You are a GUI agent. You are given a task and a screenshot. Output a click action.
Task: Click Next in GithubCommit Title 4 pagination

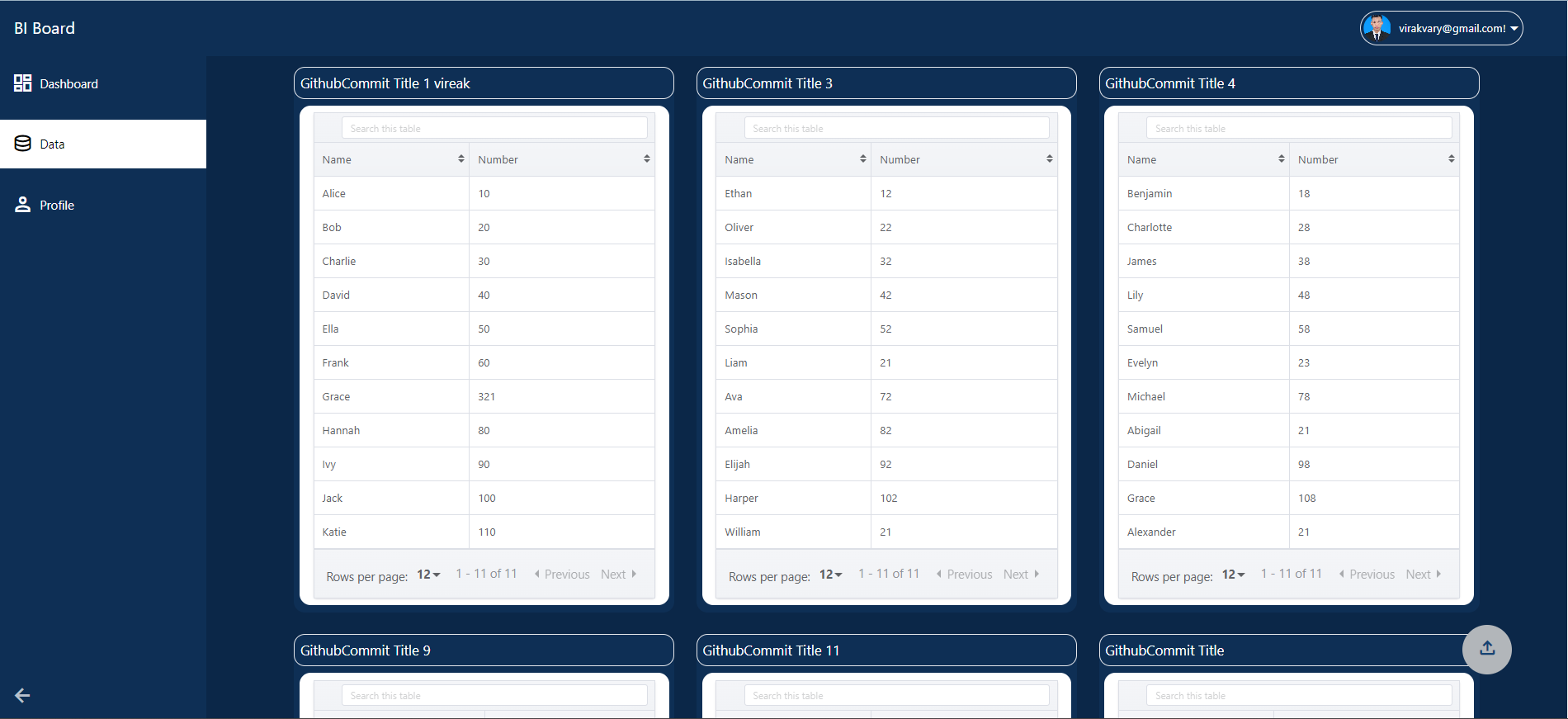tap(1424, 575)
